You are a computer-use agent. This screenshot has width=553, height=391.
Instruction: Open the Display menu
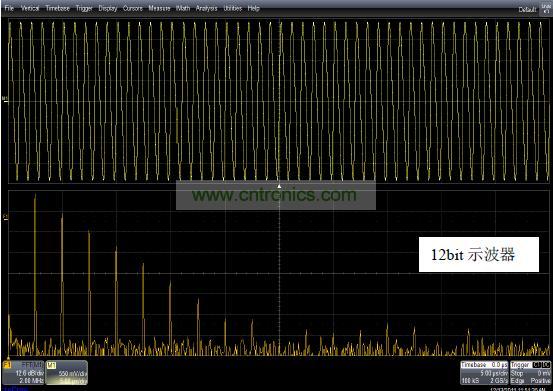tap(108, 8)
